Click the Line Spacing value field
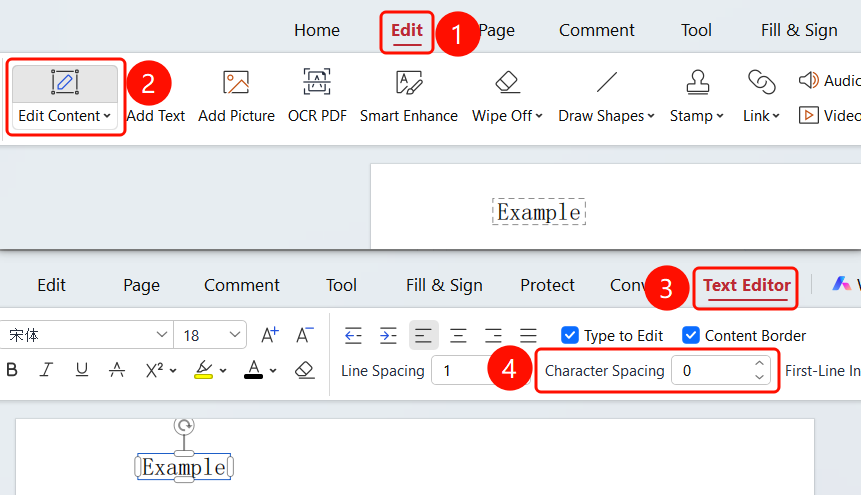This screenshot has width=861, height=495. tap(461, 371)
